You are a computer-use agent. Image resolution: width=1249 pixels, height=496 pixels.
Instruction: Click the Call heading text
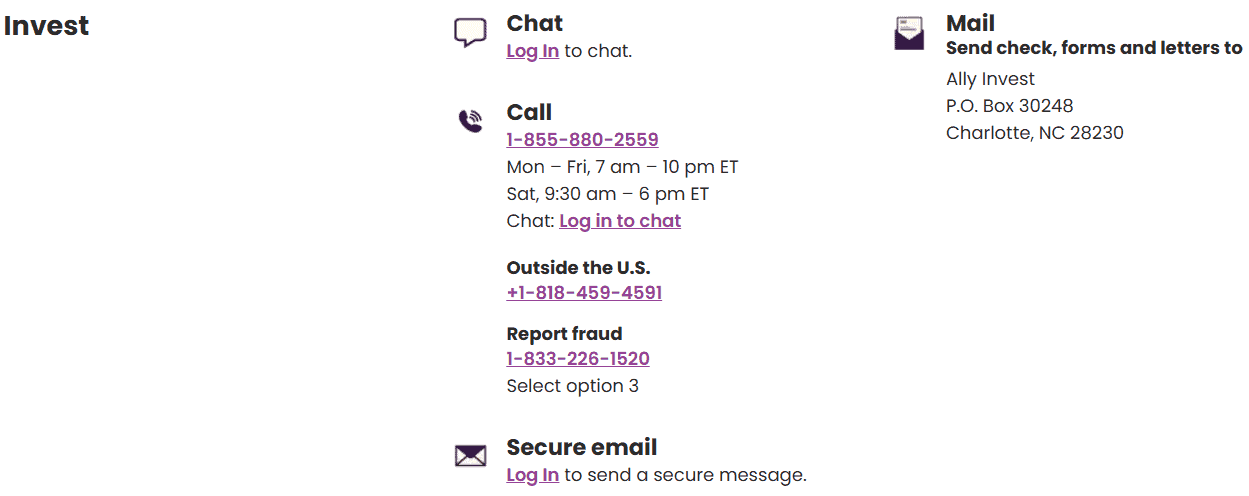pos(529,112)
